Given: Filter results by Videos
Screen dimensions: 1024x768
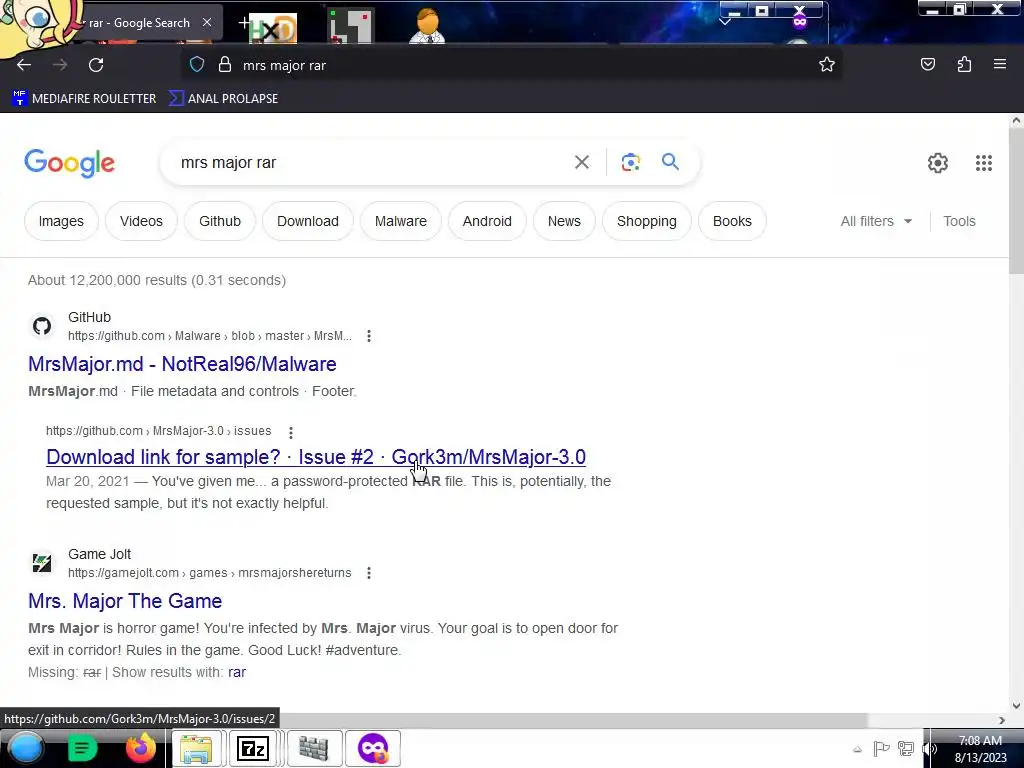Looking at the screenshot, I should coord(141,221).
